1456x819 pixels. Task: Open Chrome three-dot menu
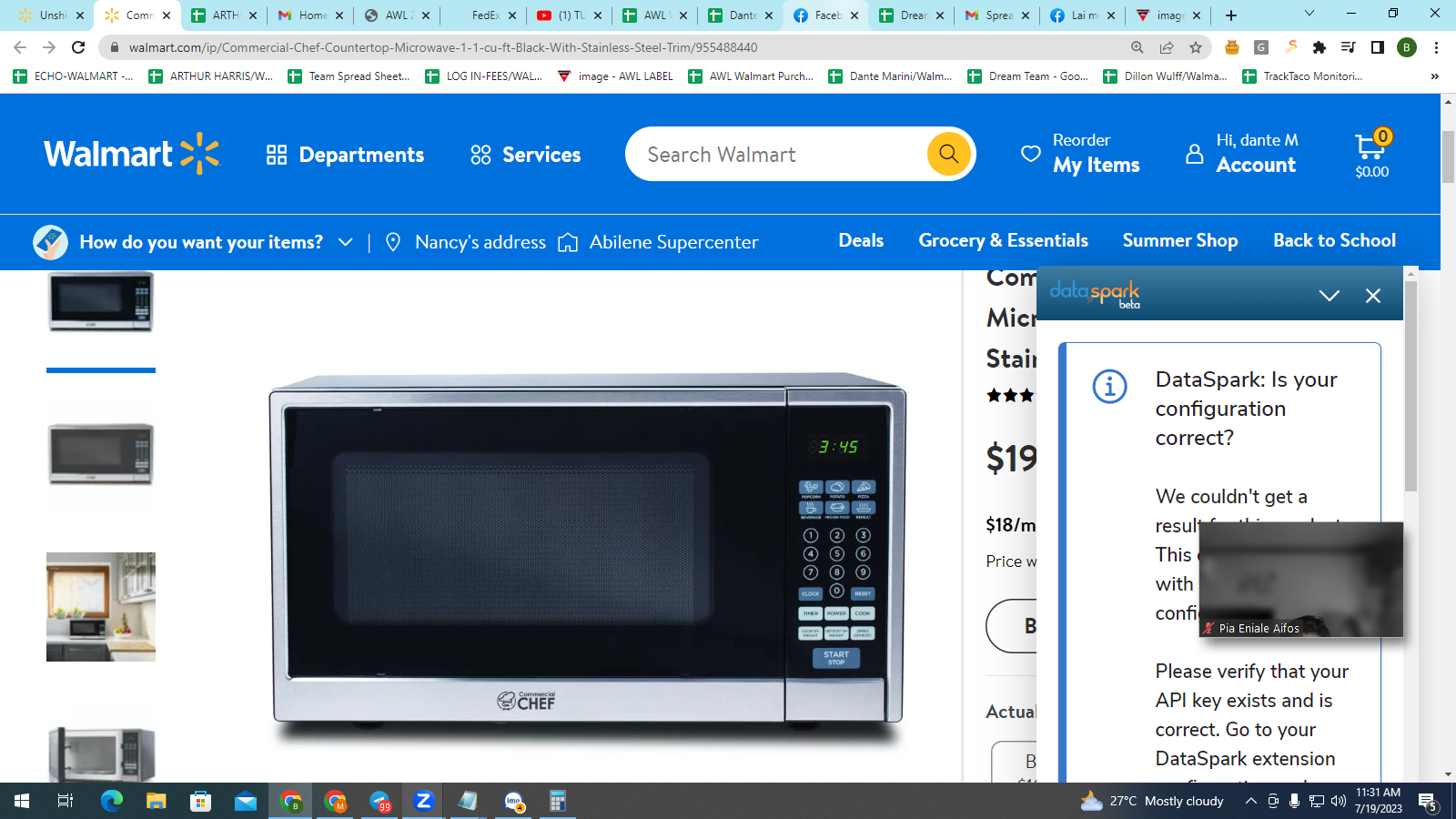(x=1436, y=47)
